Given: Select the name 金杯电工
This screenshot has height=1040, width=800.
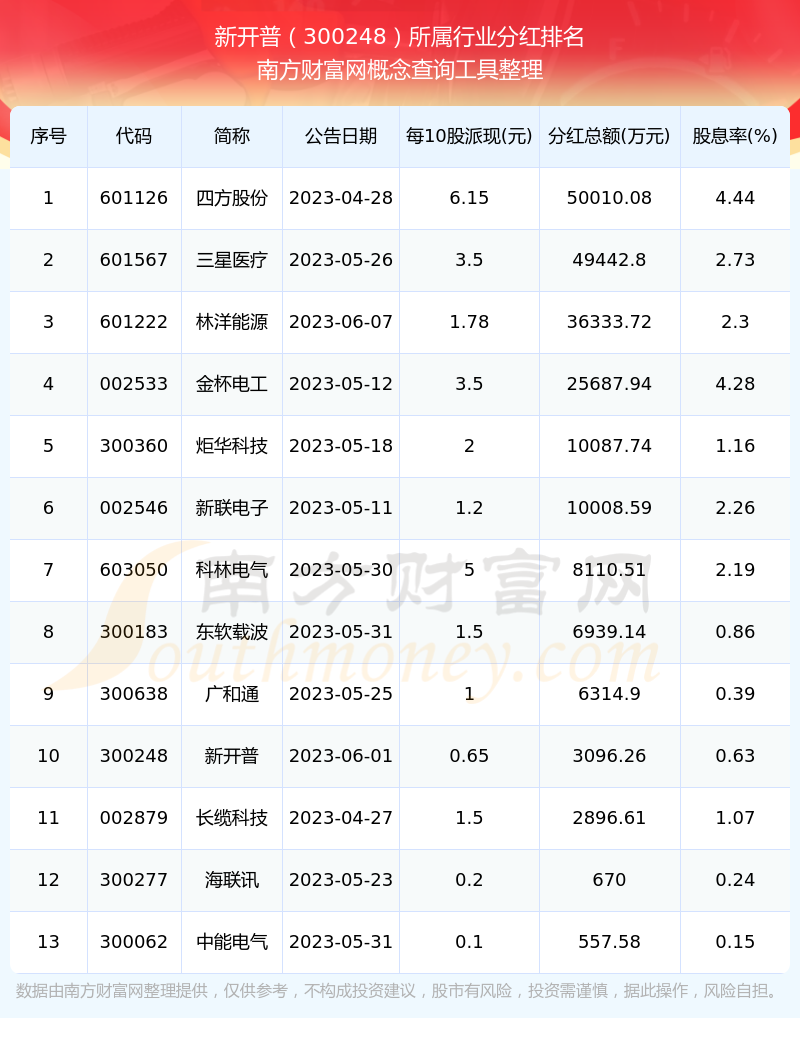Looking at the screenshot, I should pyautogui.click(x=232, y=383).
